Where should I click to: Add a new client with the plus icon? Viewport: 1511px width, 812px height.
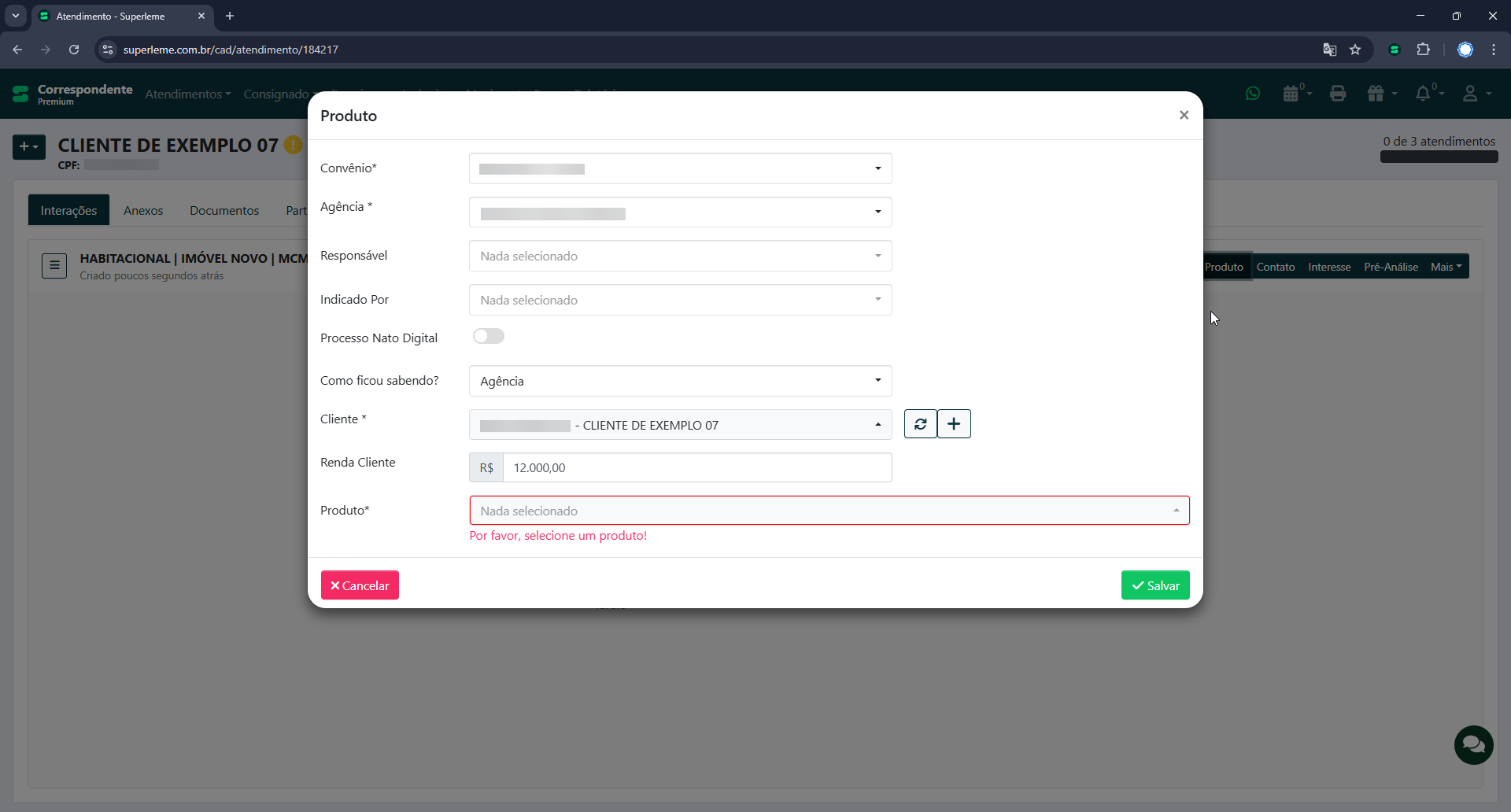pos(954,424)
